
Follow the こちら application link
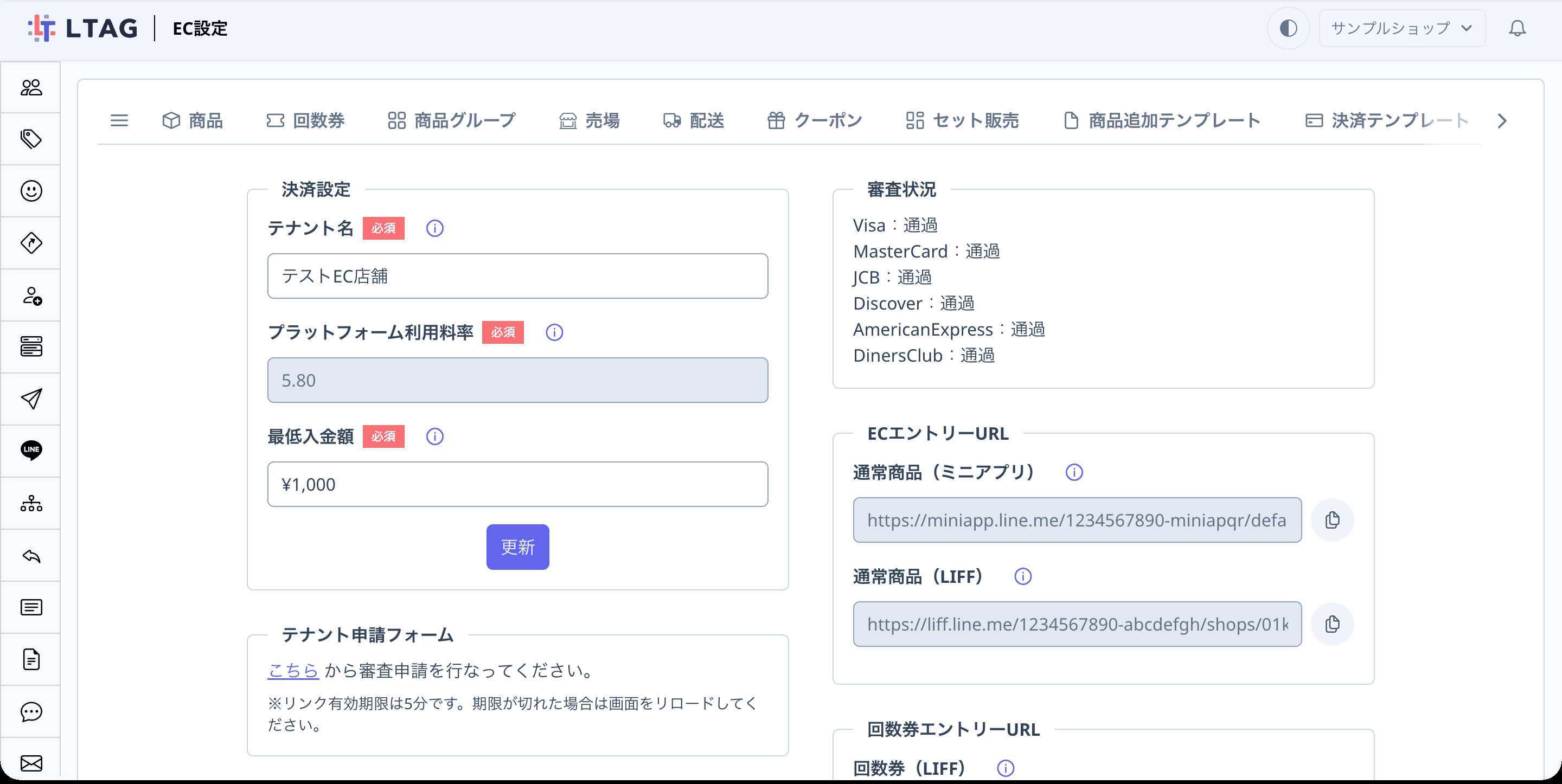(293, 671)
